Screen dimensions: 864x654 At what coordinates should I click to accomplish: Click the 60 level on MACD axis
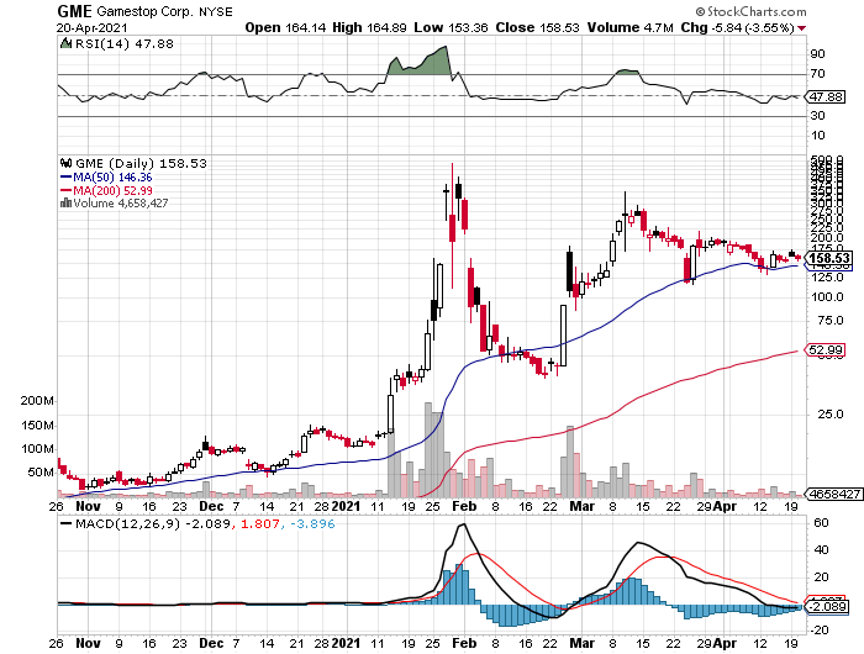point(820,523)
